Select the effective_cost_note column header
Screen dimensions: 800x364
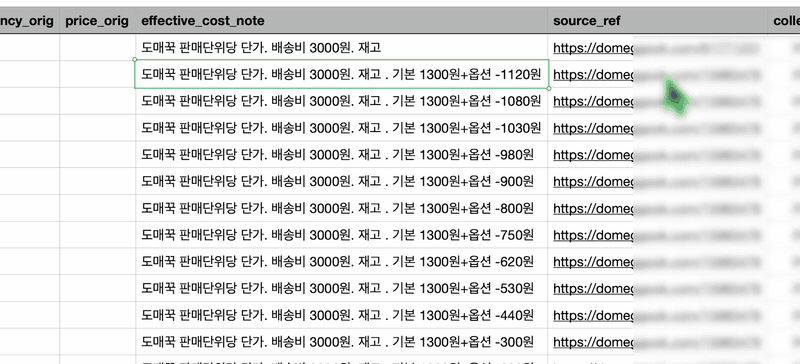point(342,21)
